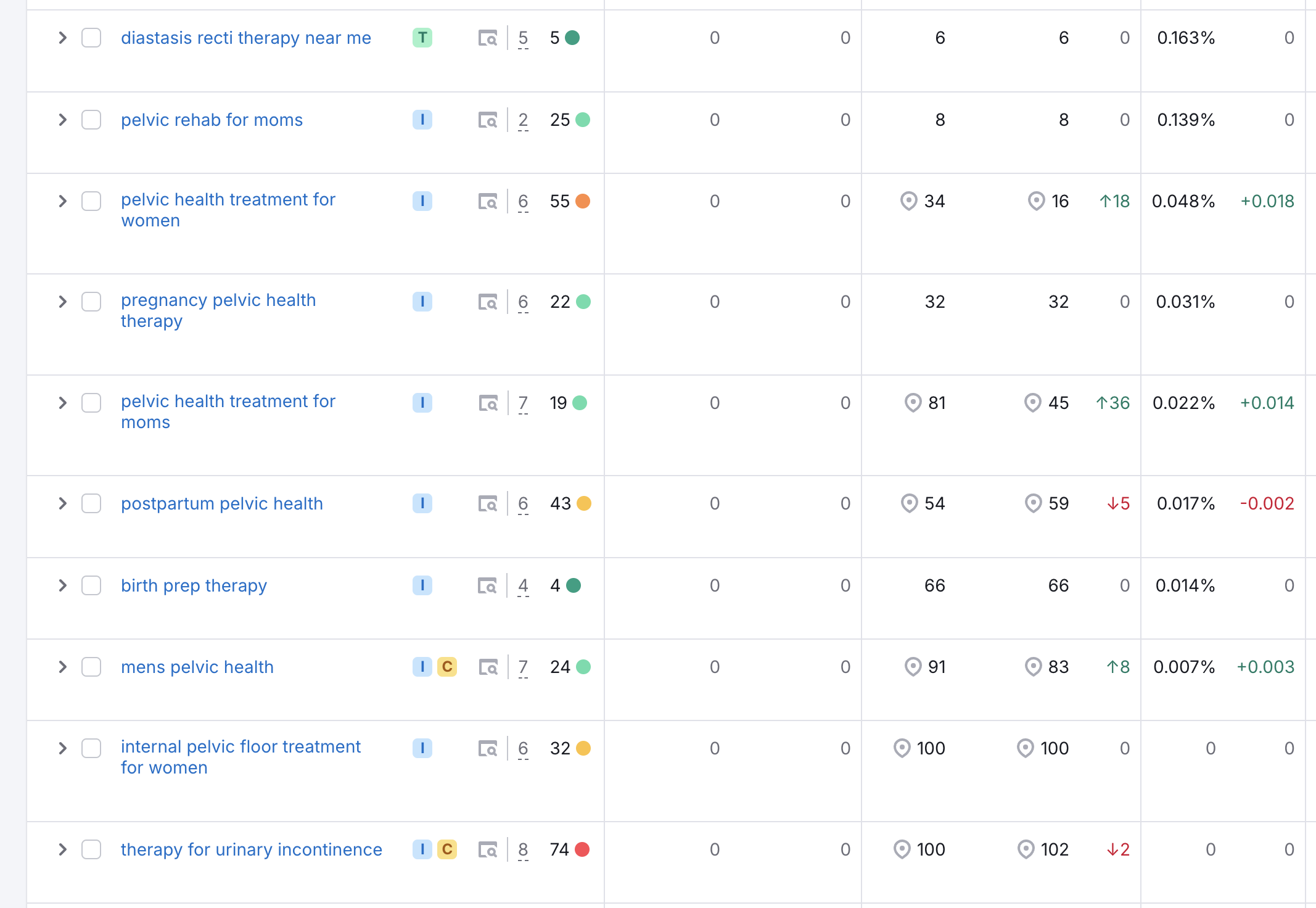Click the blue I intent badge beside "pelvic rehab for moms"
Screen dimensions: 1316x908
tap(422, 120)
